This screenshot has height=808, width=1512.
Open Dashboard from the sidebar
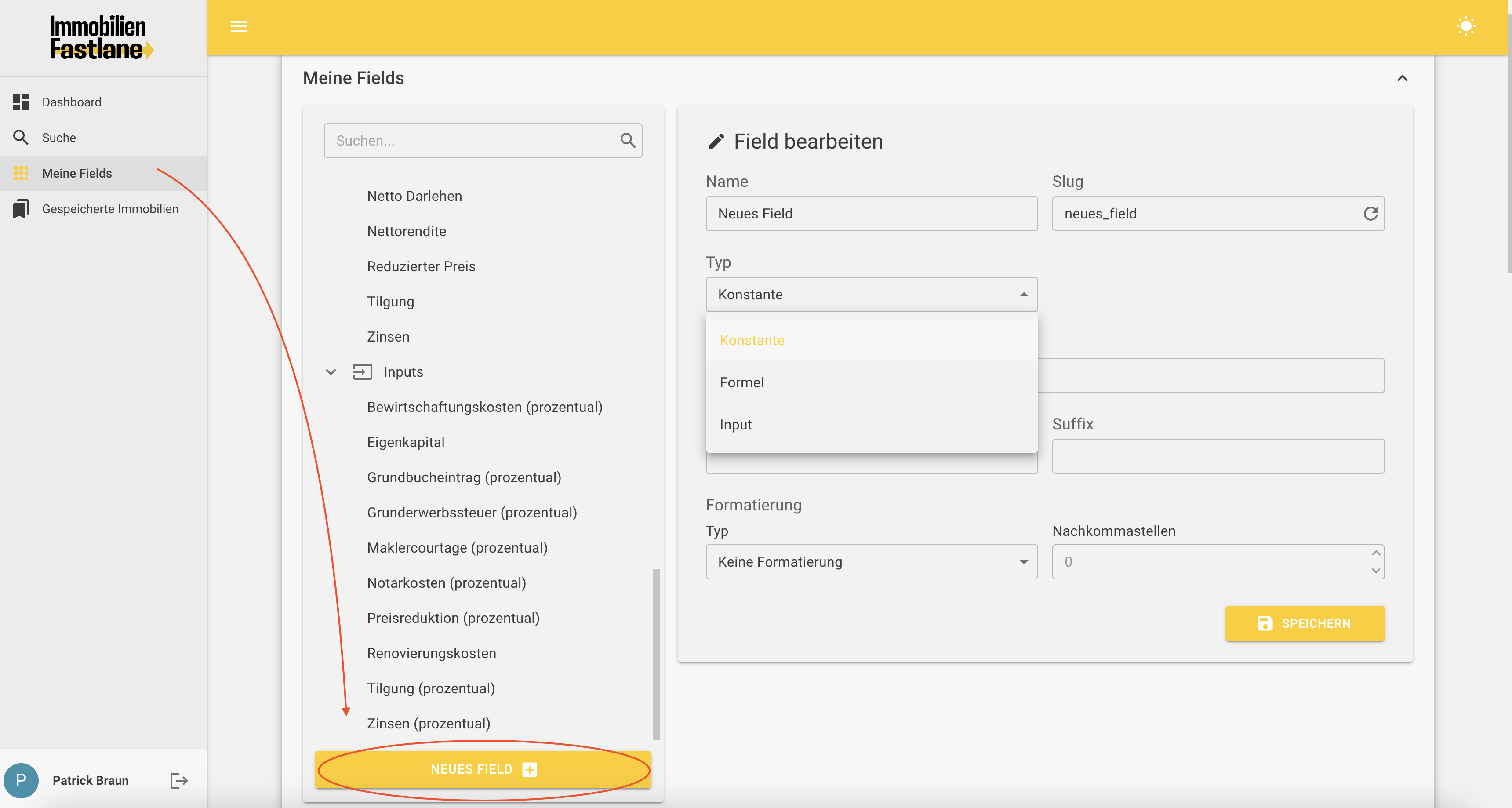[x=72, y=102]
